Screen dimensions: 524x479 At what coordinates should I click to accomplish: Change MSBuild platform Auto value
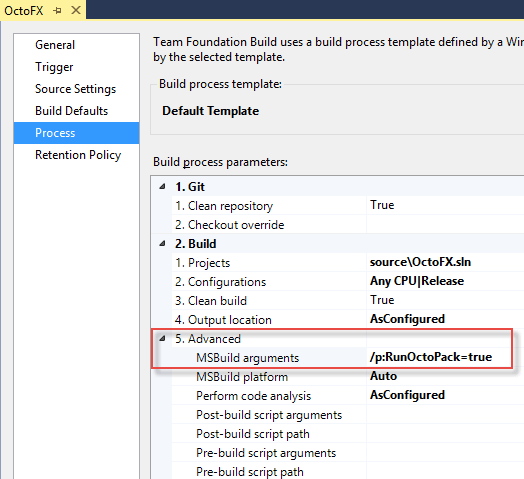[x=445, y=376]
